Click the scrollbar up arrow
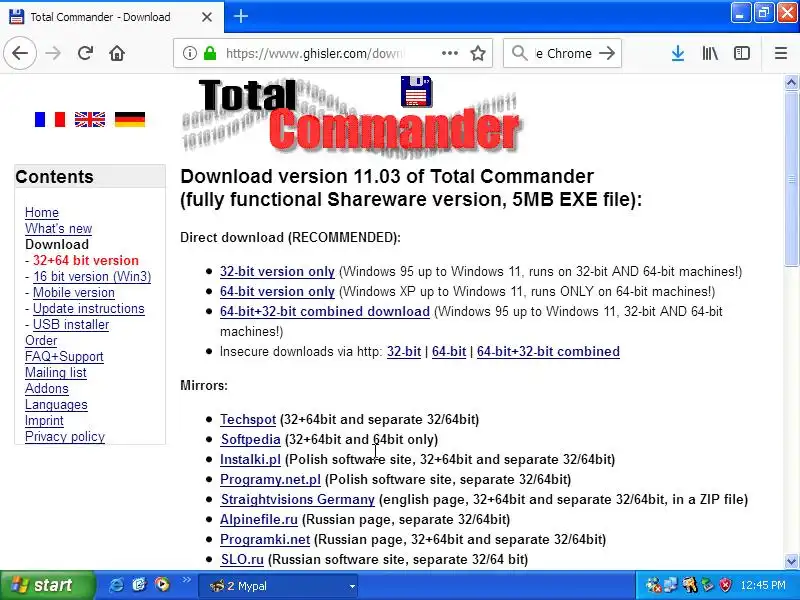This screenshot has width=800, height=600. pos(791,82)
